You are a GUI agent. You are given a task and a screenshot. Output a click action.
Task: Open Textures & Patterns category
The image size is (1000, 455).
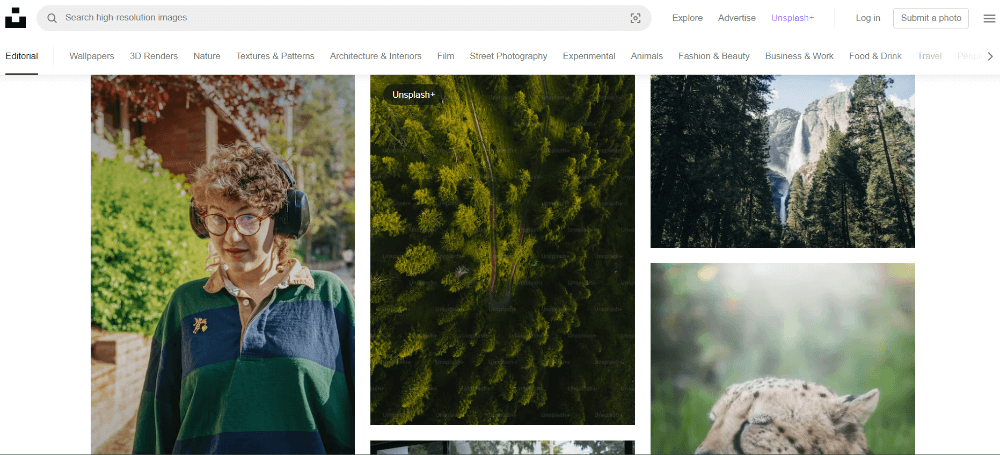click(x=275, y=56)
